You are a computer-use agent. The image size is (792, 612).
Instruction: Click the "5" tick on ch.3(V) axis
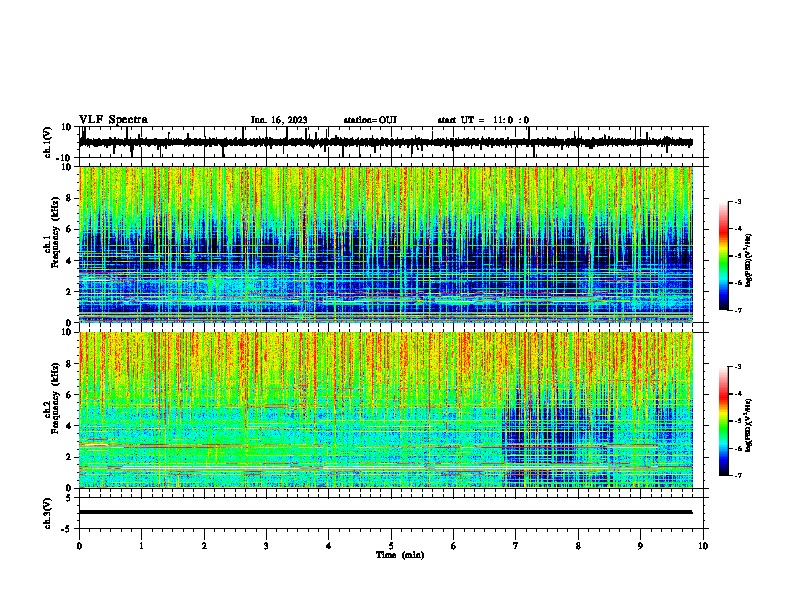70,498
